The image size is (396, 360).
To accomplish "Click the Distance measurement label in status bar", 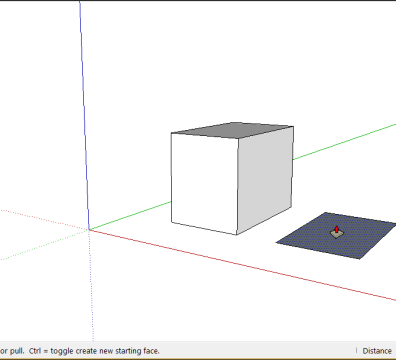I will (377, 351).
